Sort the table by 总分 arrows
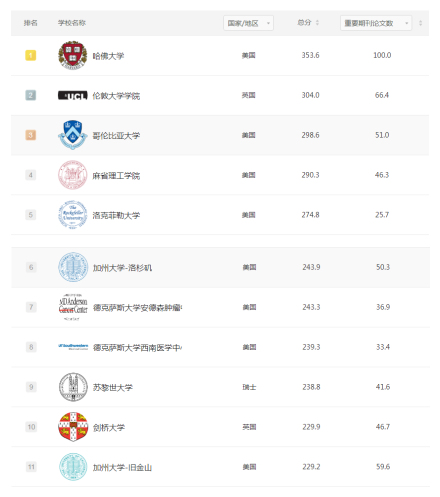 pyautogui.click(x=317, y=23)
